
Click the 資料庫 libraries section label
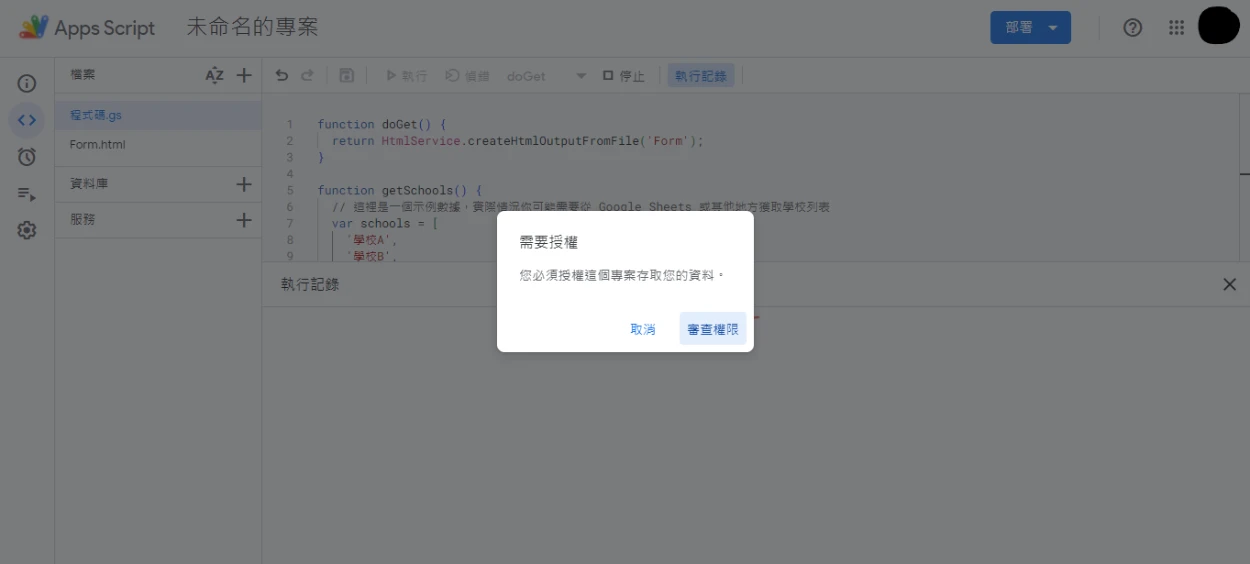88,184
